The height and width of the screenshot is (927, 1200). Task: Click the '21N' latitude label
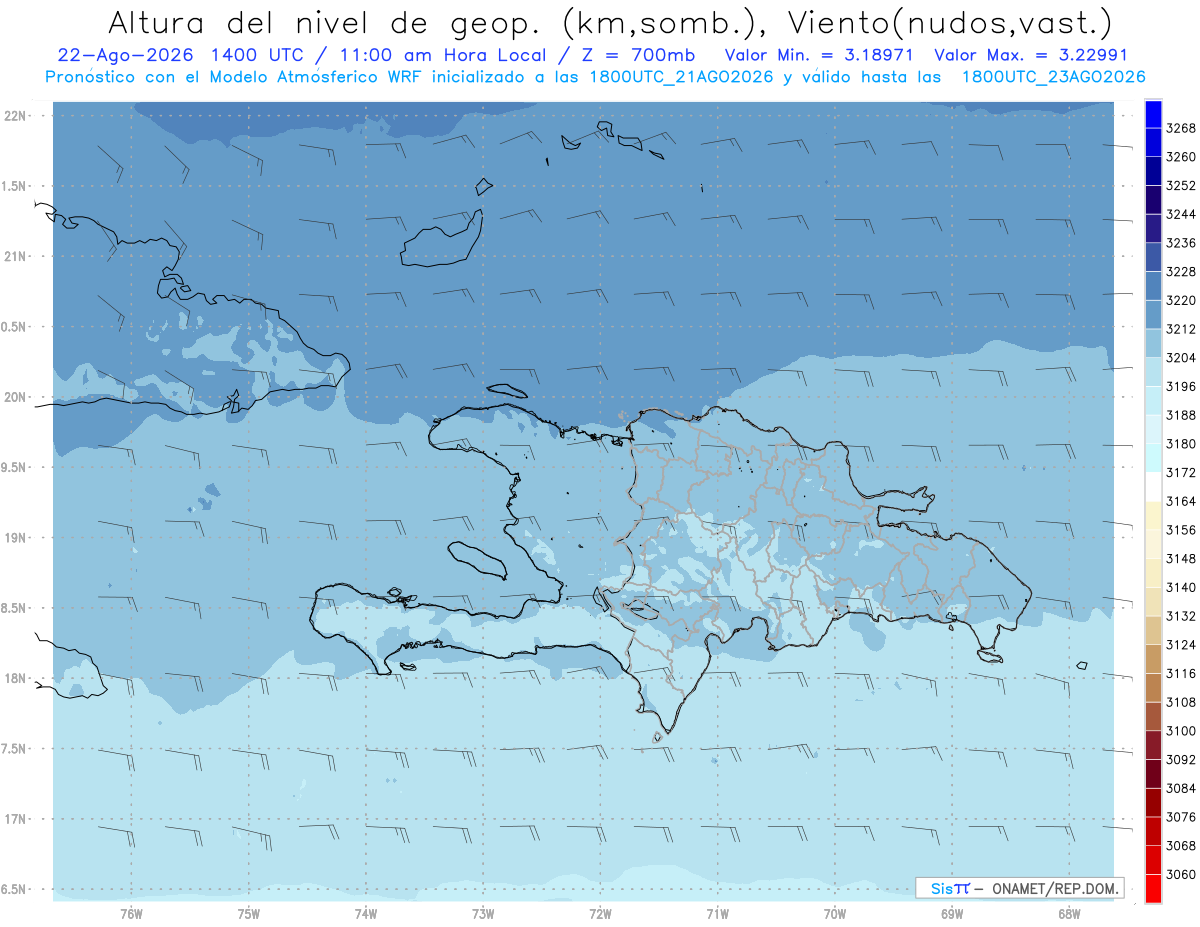click(15, 257)
